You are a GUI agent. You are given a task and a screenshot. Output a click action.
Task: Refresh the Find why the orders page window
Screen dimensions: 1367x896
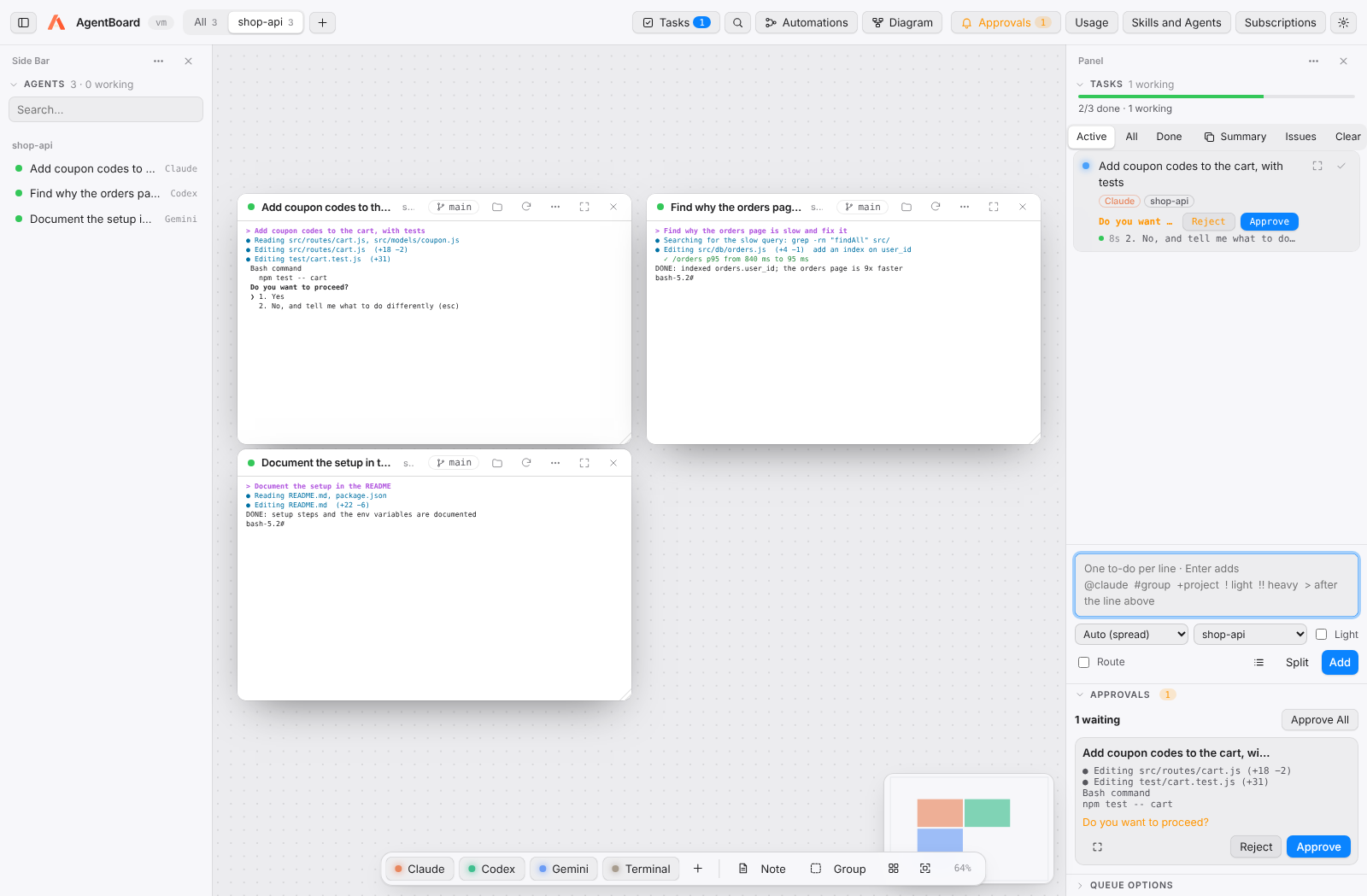[936, 207]
